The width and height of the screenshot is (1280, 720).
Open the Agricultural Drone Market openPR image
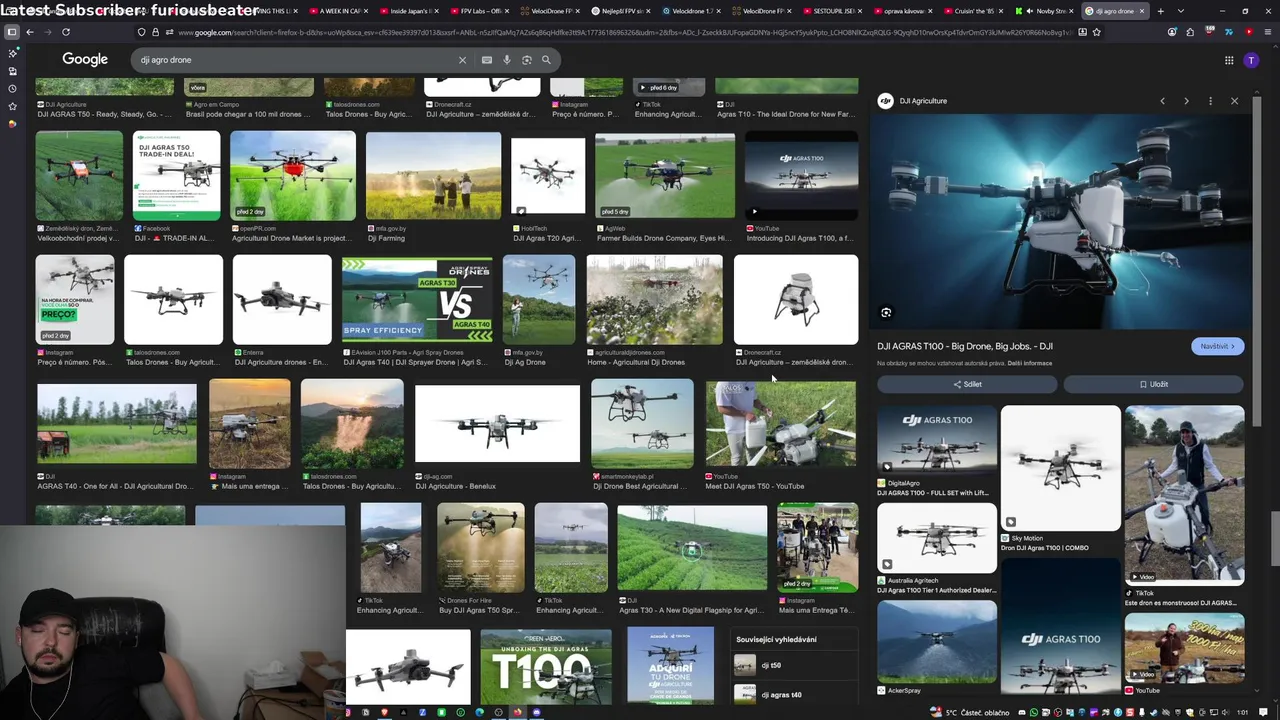click(x=292, y=176)
